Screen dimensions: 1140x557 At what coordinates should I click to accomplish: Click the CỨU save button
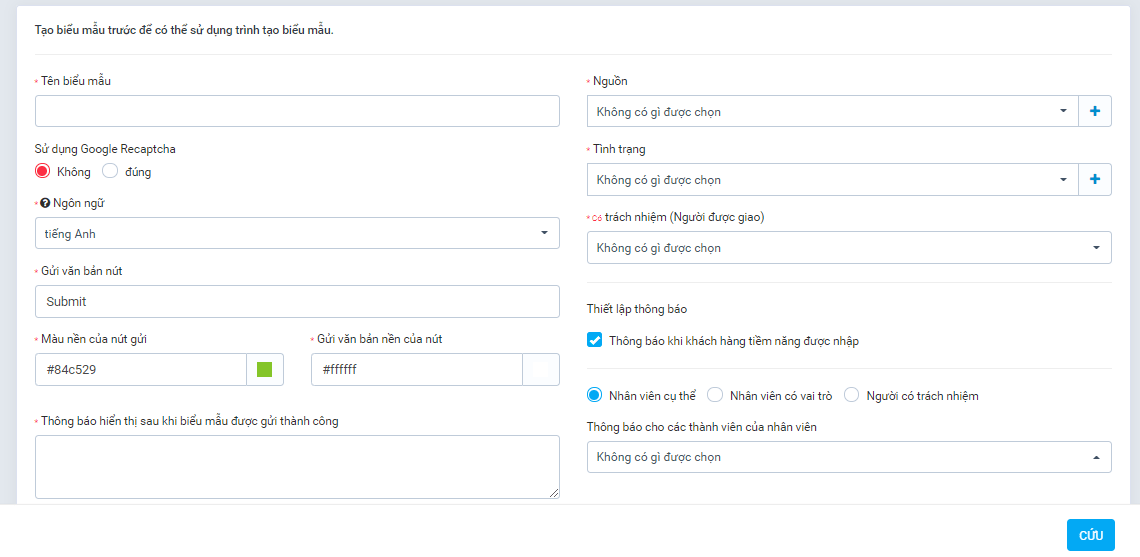[1091, 535]
